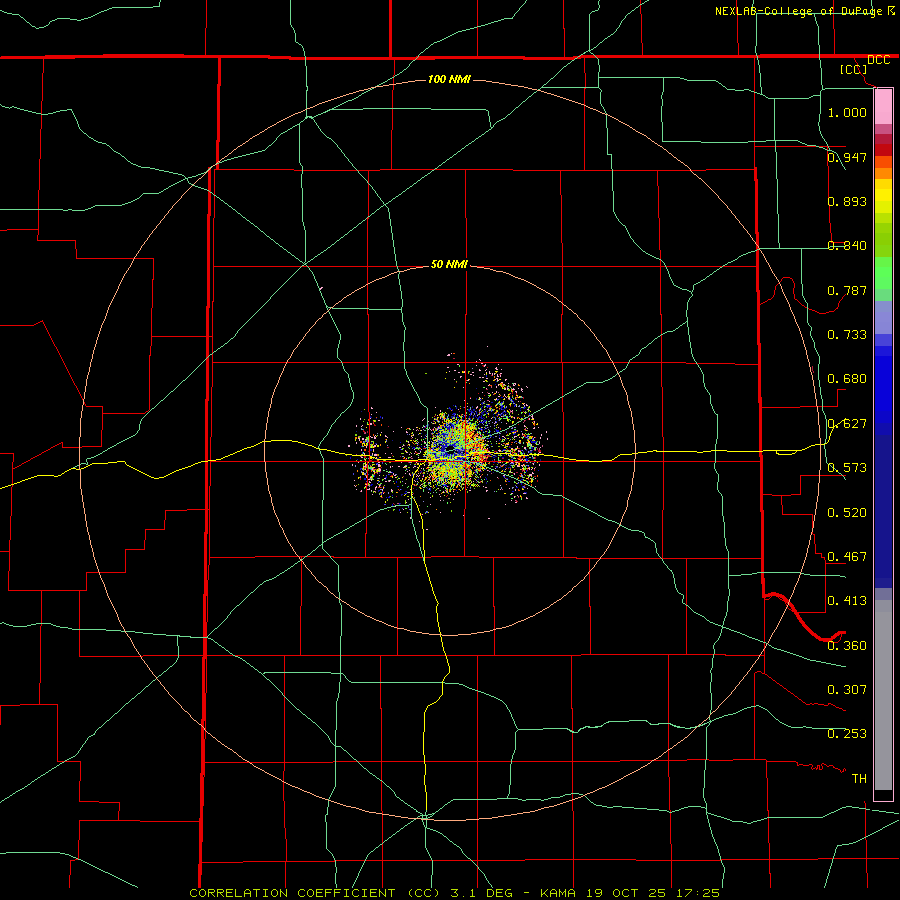Select the 0.520 legend value
The height and width of the screenshot is (900, 900).
point(847,512)
